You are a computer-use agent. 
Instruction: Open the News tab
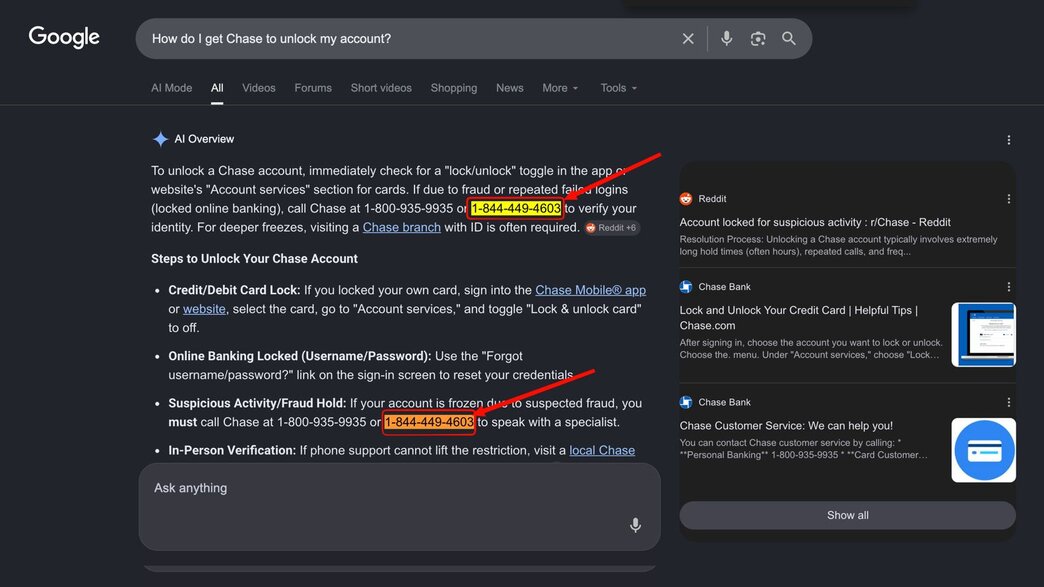pyautogui.click(x=509, y=88)
